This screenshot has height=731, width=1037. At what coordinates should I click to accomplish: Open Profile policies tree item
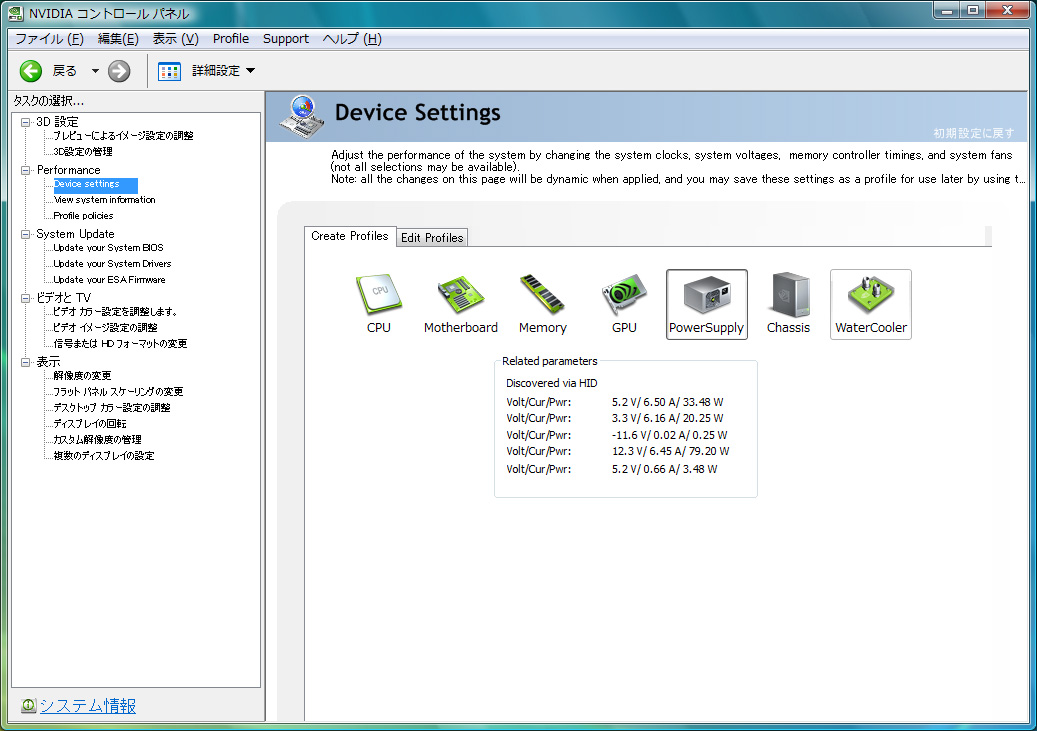click(83, 216)
